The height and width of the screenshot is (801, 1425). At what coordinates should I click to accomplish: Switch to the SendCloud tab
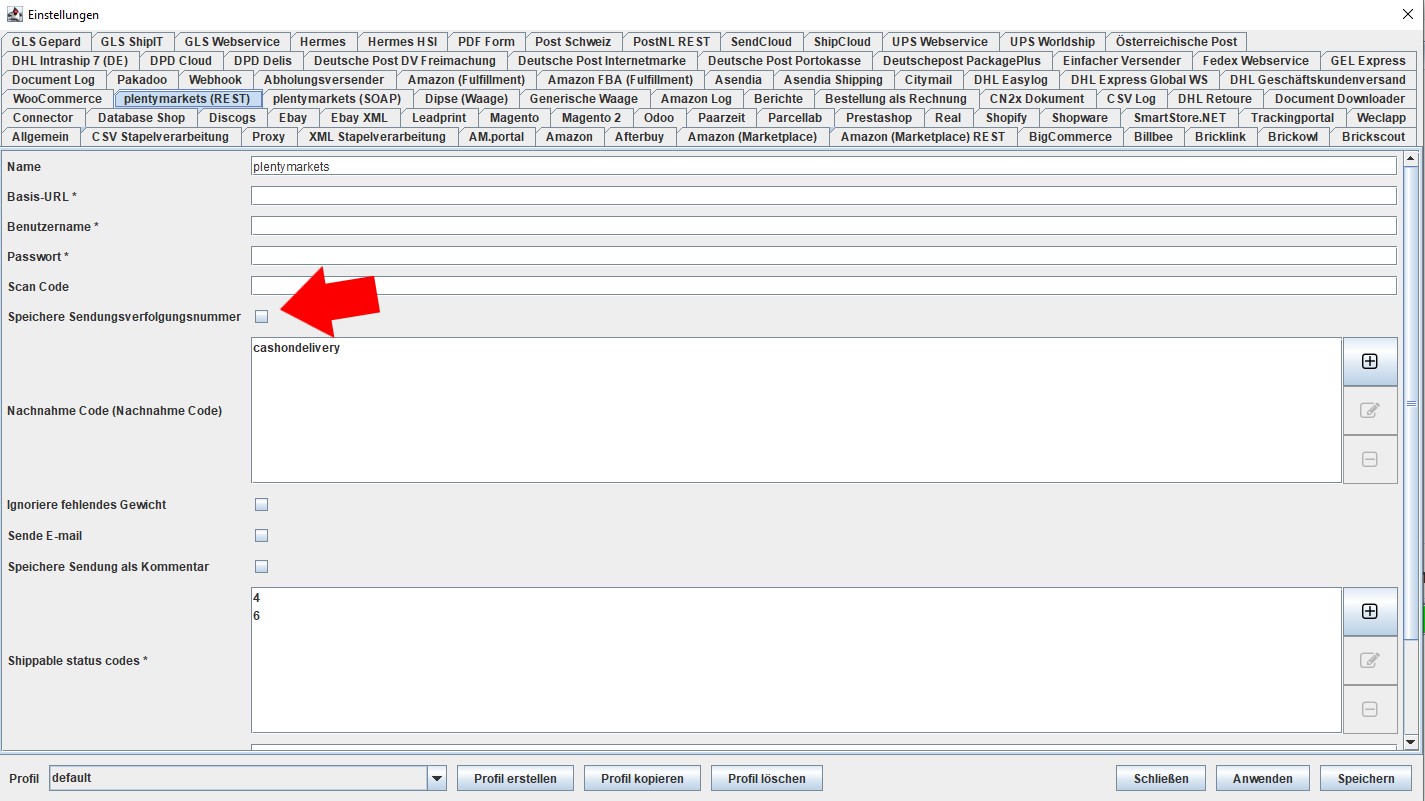[761, 42]
